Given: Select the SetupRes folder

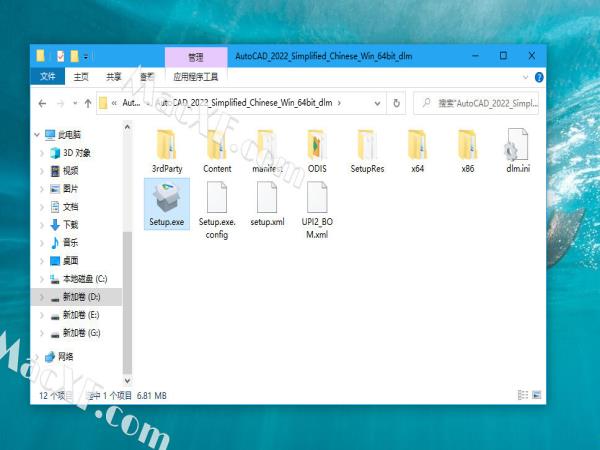Looking at the screenshot, I should click(367, 151).
